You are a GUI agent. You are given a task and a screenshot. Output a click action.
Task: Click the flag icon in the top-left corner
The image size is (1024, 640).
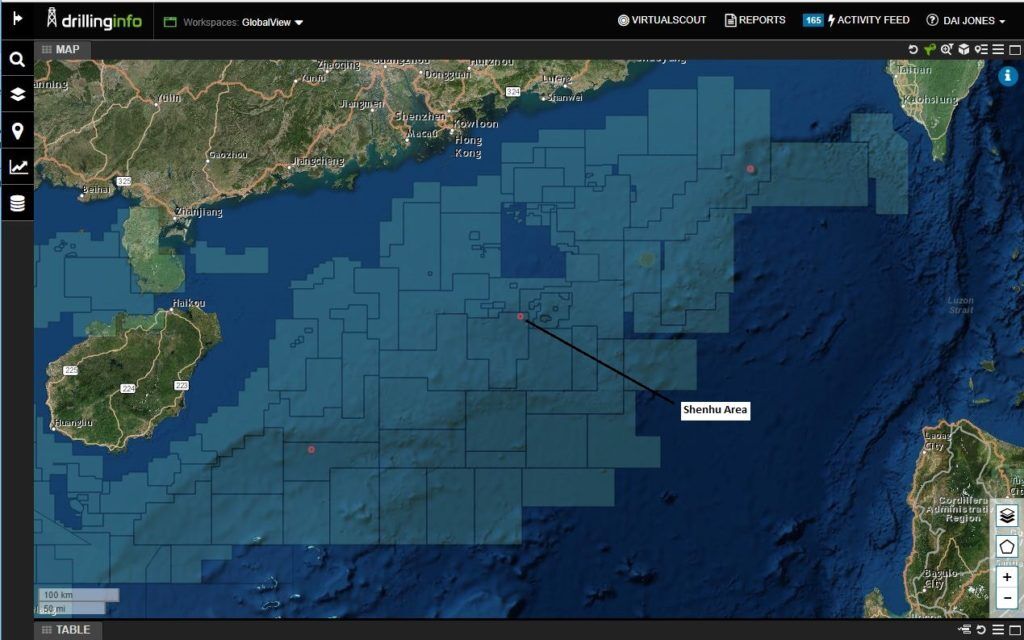18,18
